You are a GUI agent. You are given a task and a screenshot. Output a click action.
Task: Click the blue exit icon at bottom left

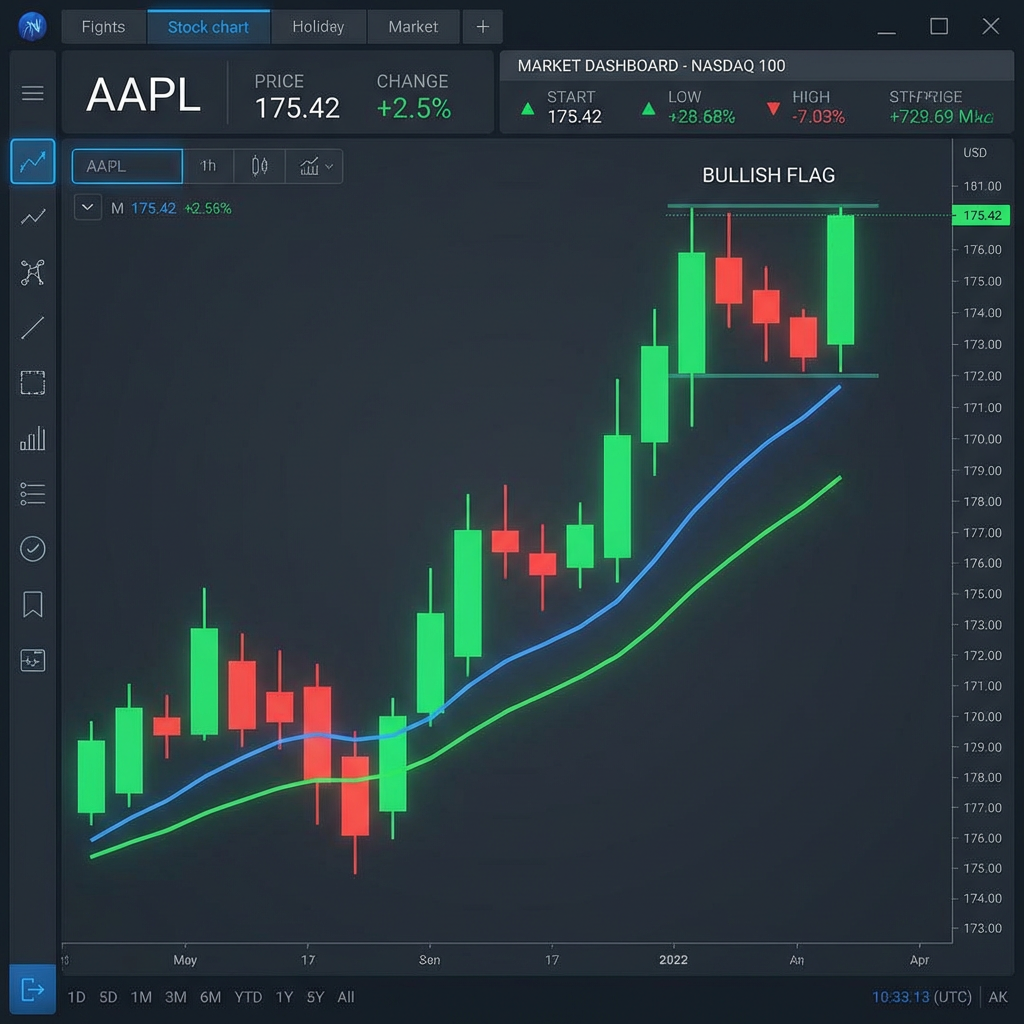point(33,990)
